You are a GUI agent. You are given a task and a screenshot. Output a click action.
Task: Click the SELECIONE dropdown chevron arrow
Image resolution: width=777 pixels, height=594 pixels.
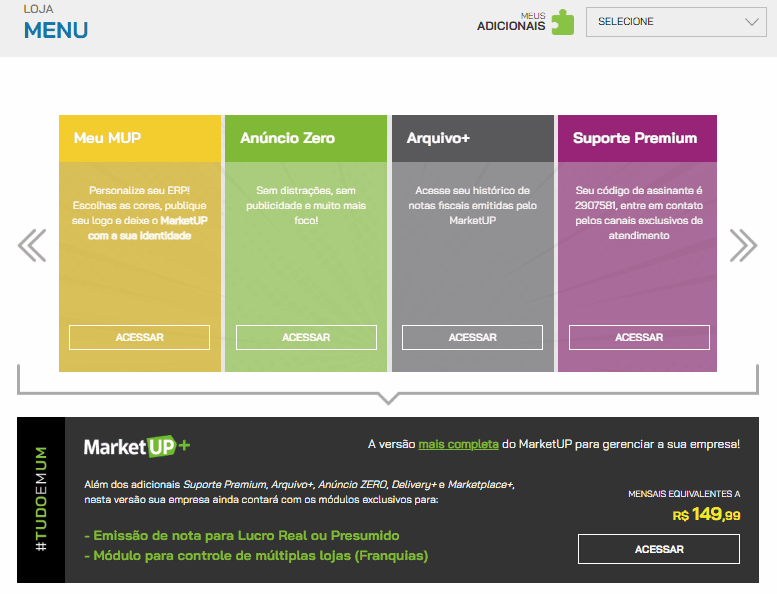tap(752, 22)
